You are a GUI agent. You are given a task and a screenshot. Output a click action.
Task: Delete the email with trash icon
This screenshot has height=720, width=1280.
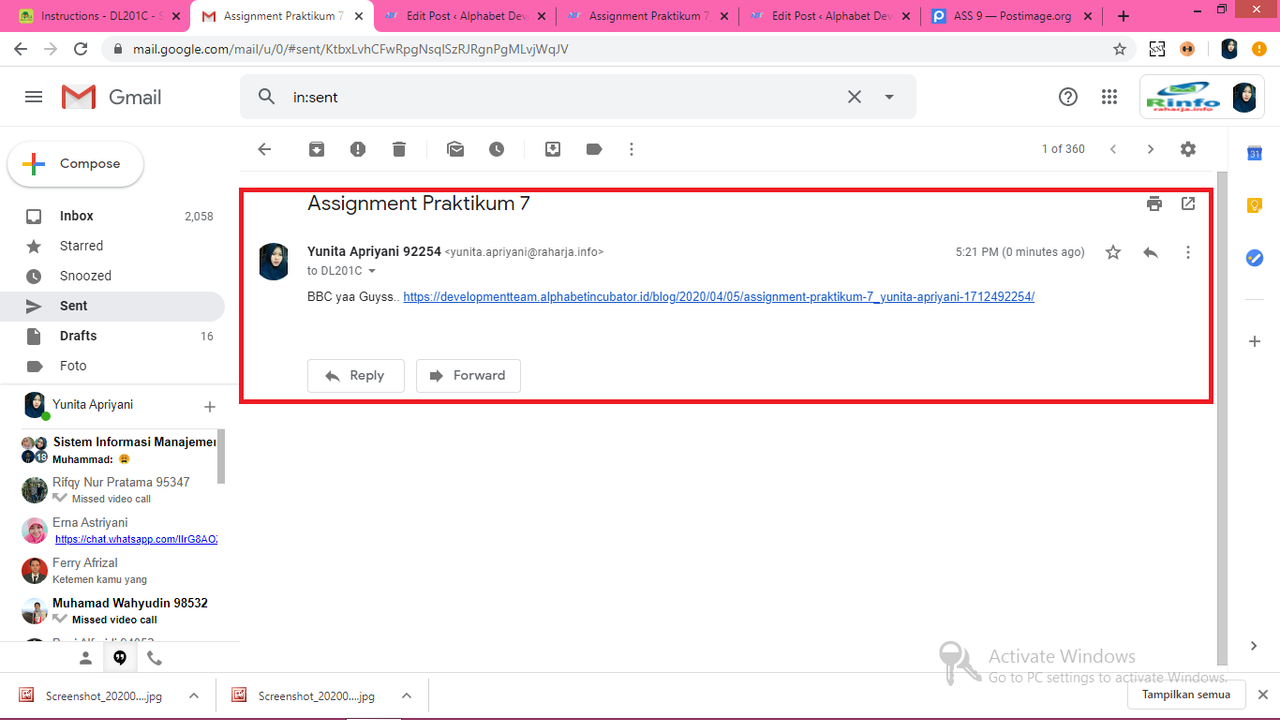[399, 149]
